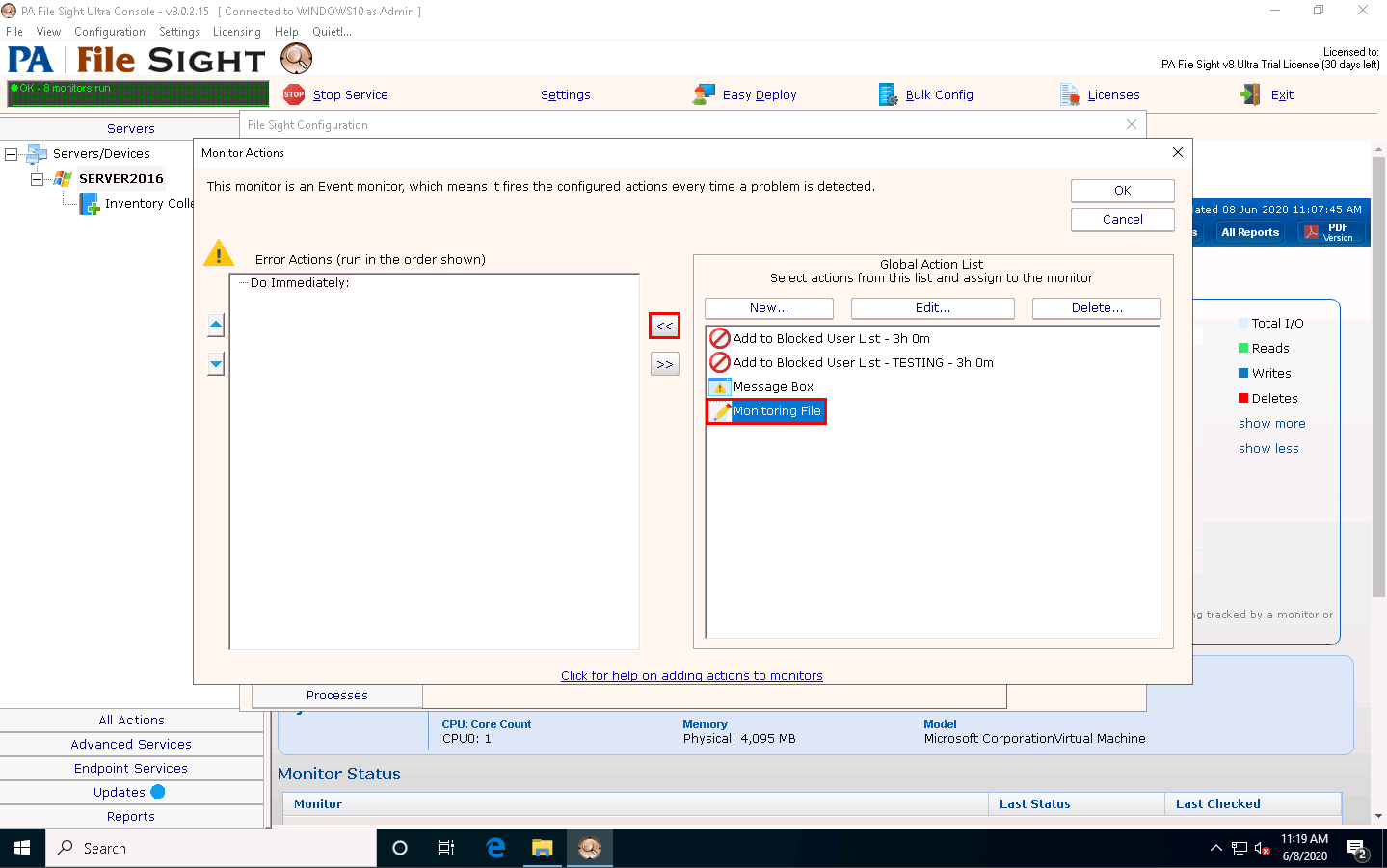Remove action with the >> button
The image size is (1387, 868).
click(x=665, y=364)
